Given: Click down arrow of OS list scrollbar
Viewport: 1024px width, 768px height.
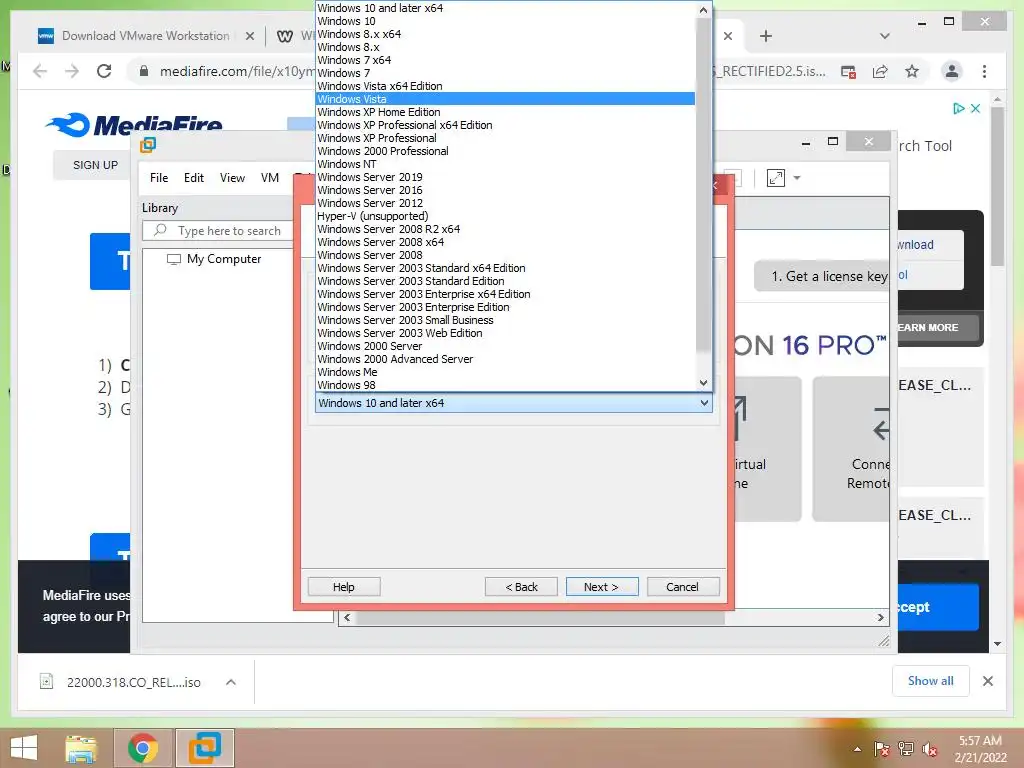Looking at the screenshot, I should click(703, 383).
